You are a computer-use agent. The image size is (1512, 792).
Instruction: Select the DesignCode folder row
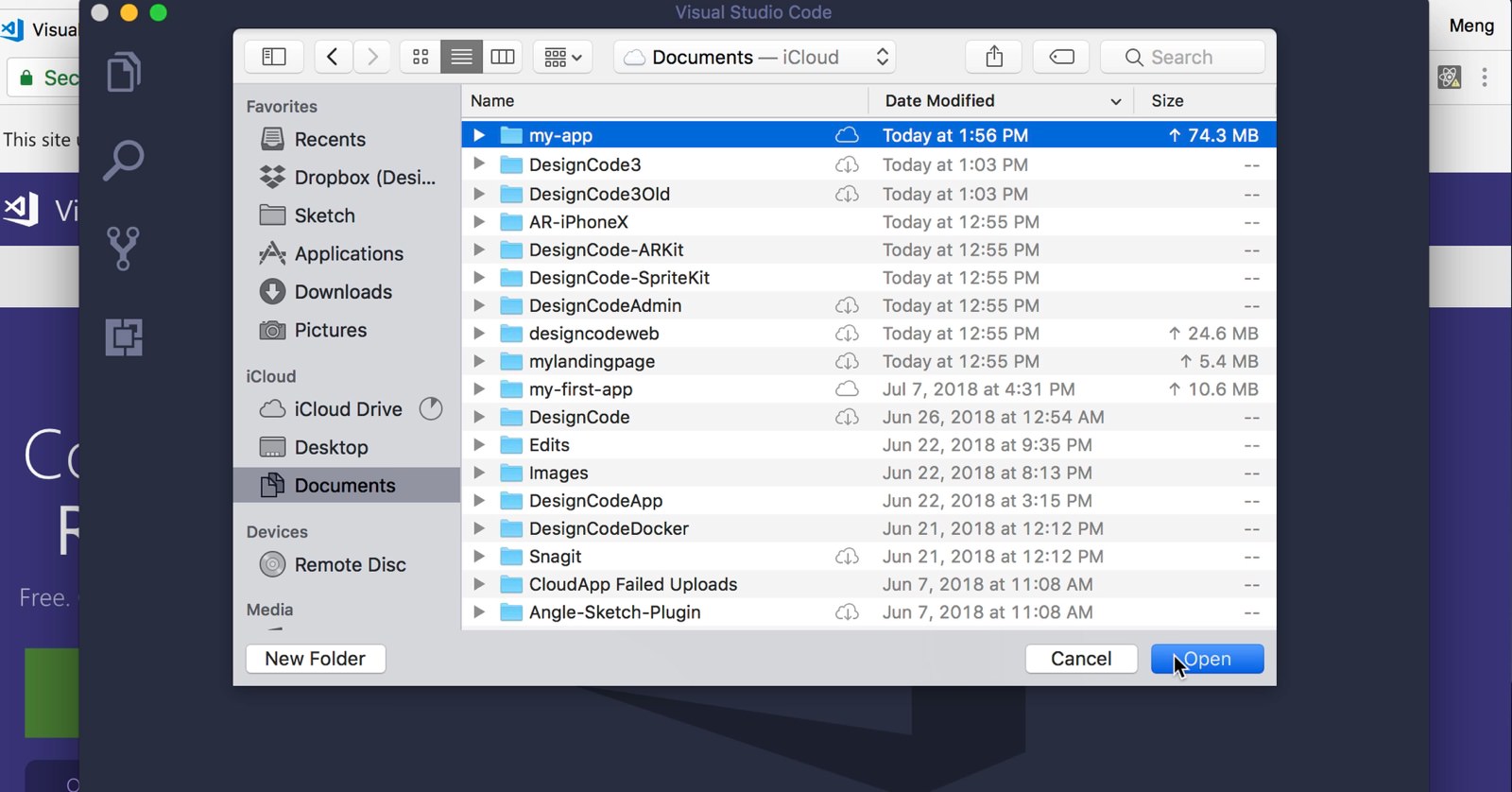coord(868,417)
